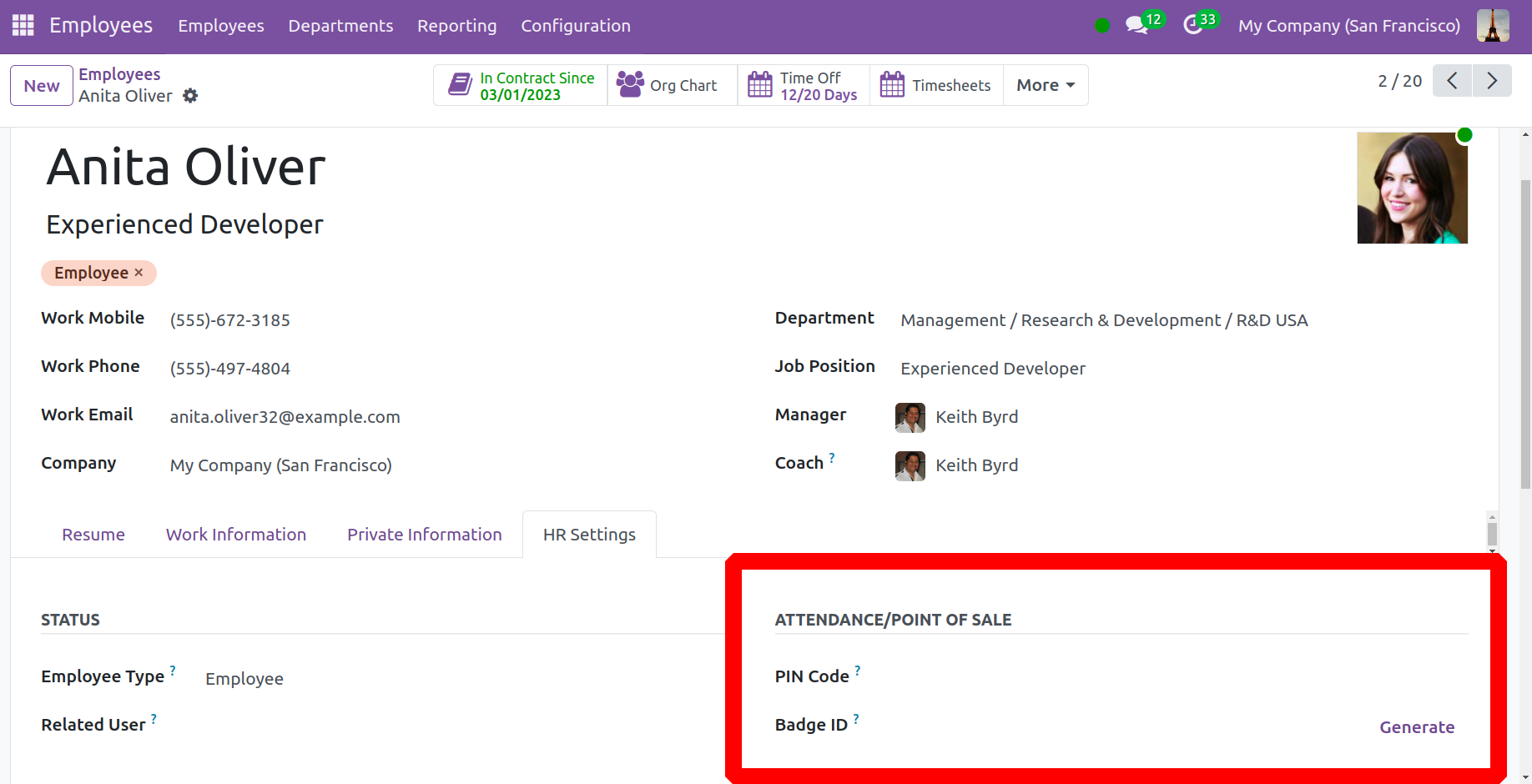Click Anita Oliver's profile photo

[x=1412, y=188]
